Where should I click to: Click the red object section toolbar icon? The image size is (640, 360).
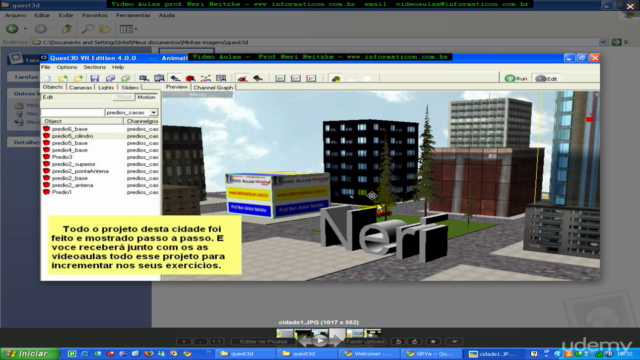click(190, 78)
